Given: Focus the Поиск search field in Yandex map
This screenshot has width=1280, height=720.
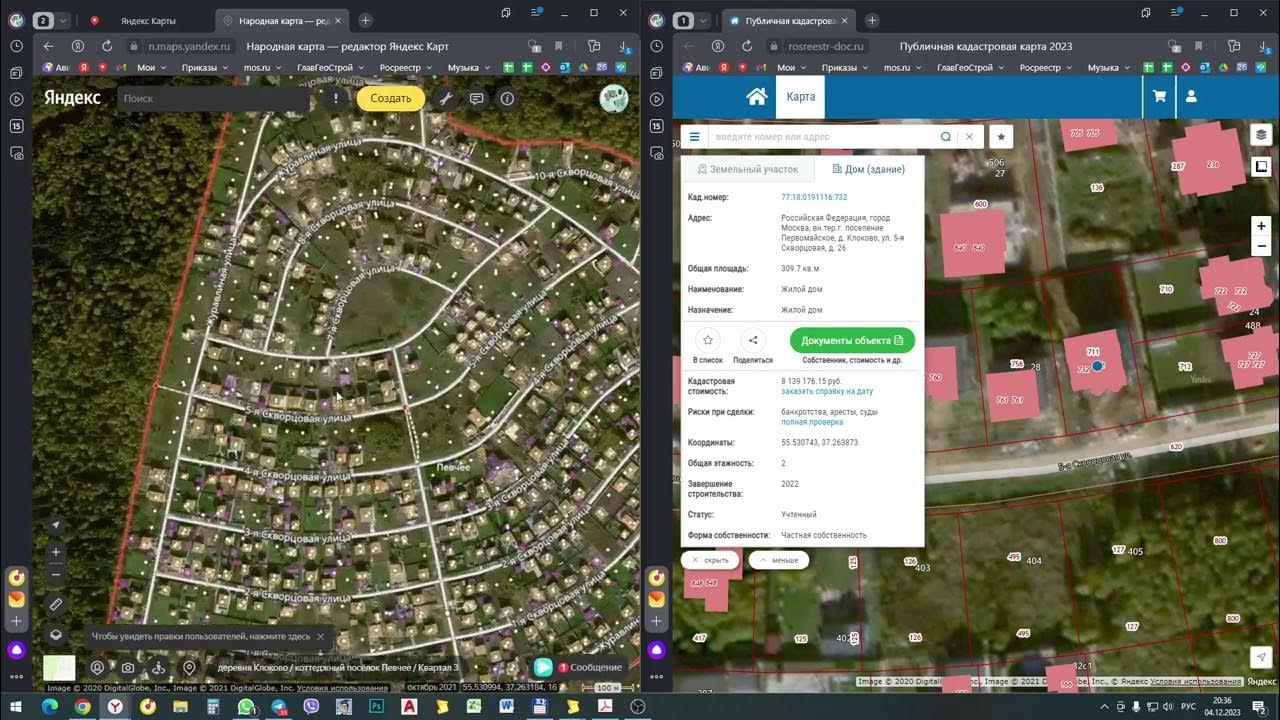Looking at the screenshot, I should click(x=215, y=98).
